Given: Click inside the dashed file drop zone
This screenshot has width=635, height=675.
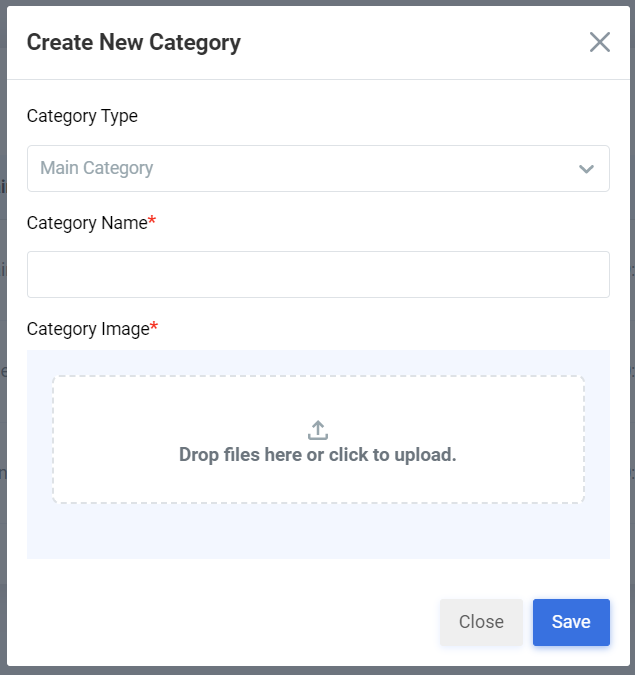Looking at the screenshot, I should pos(318,439).
